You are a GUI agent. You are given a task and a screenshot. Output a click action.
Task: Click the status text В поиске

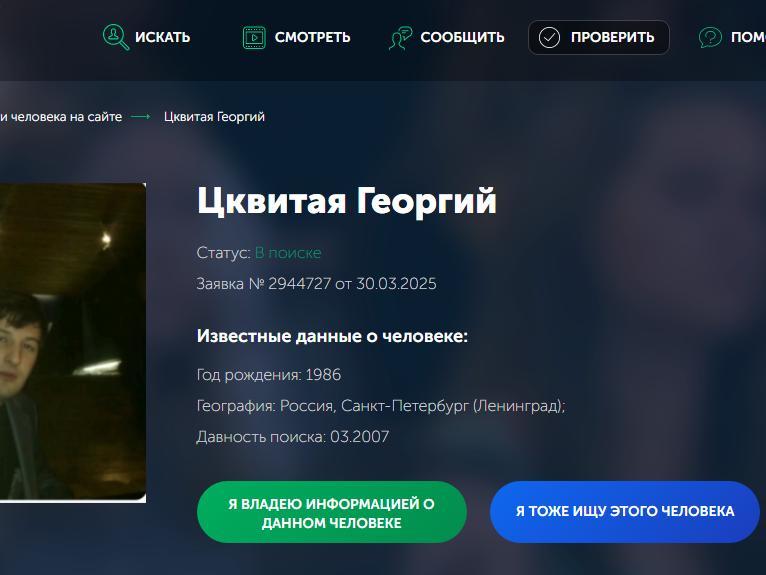tap(288, 253)
